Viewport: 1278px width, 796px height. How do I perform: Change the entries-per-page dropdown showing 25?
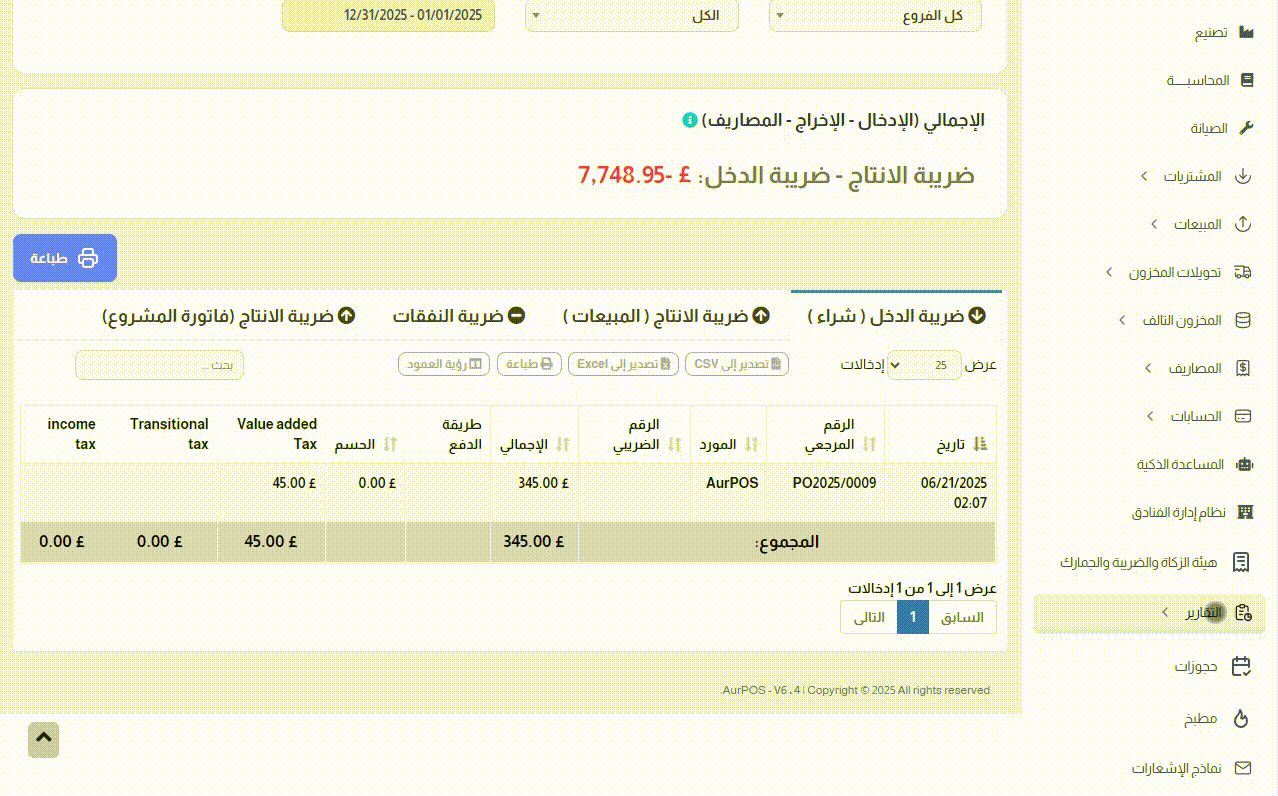point(925,365)
